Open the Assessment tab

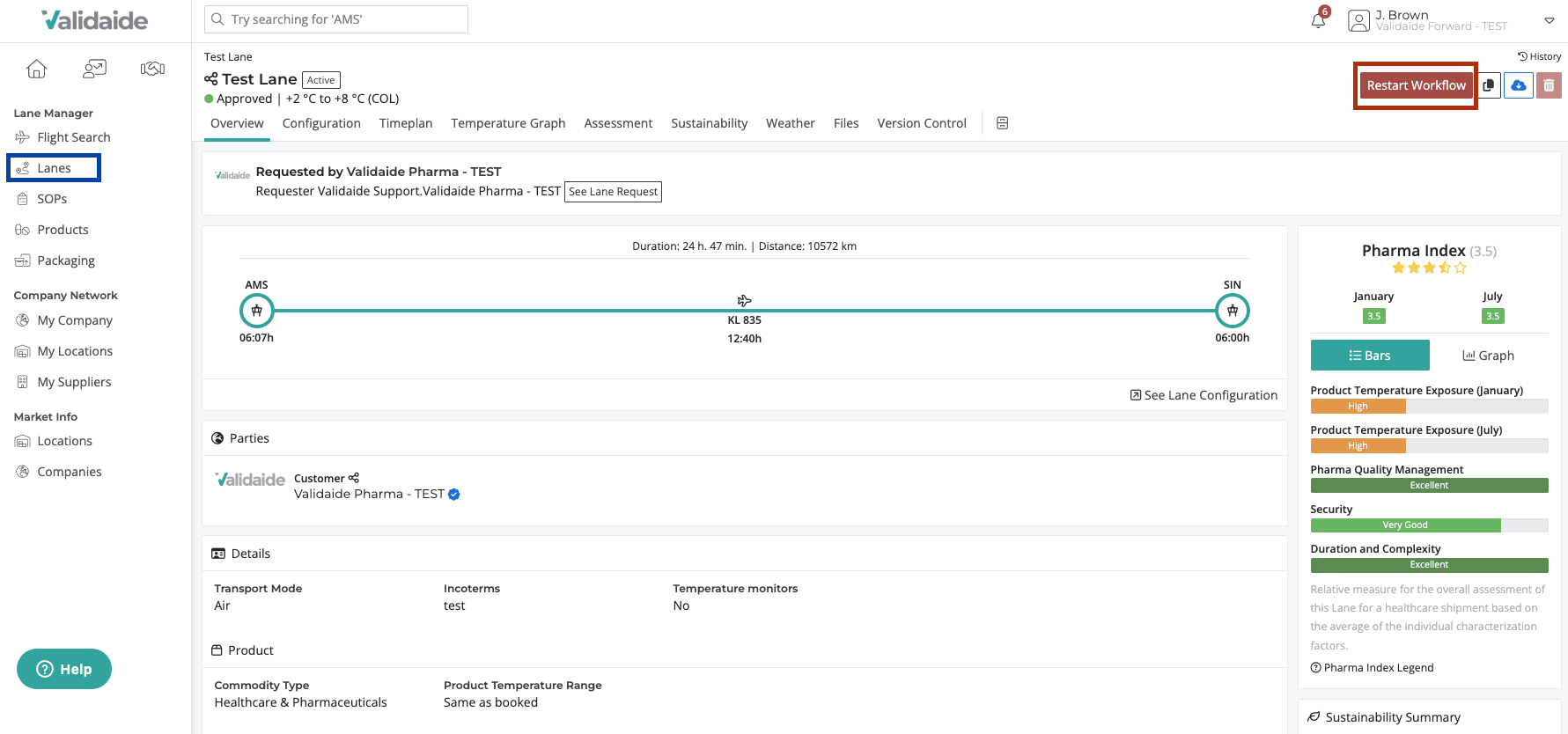click(x=618, y=123)
